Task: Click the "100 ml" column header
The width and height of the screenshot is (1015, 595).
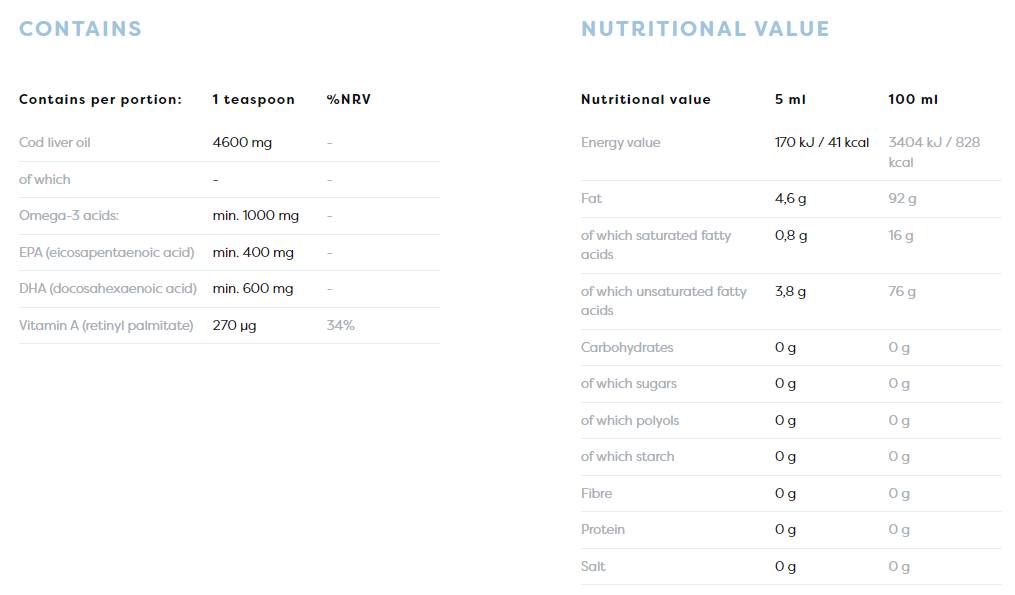Action: point(913,99)
